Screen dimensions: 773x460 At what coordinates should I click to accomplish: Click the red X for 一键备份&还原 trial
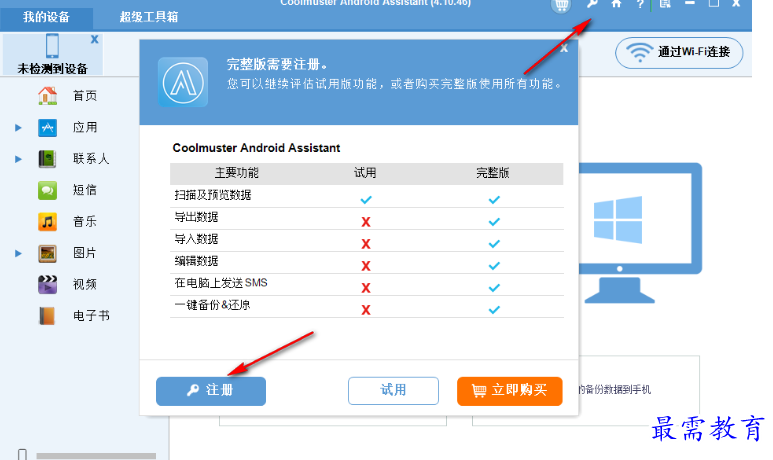point(366,310)
